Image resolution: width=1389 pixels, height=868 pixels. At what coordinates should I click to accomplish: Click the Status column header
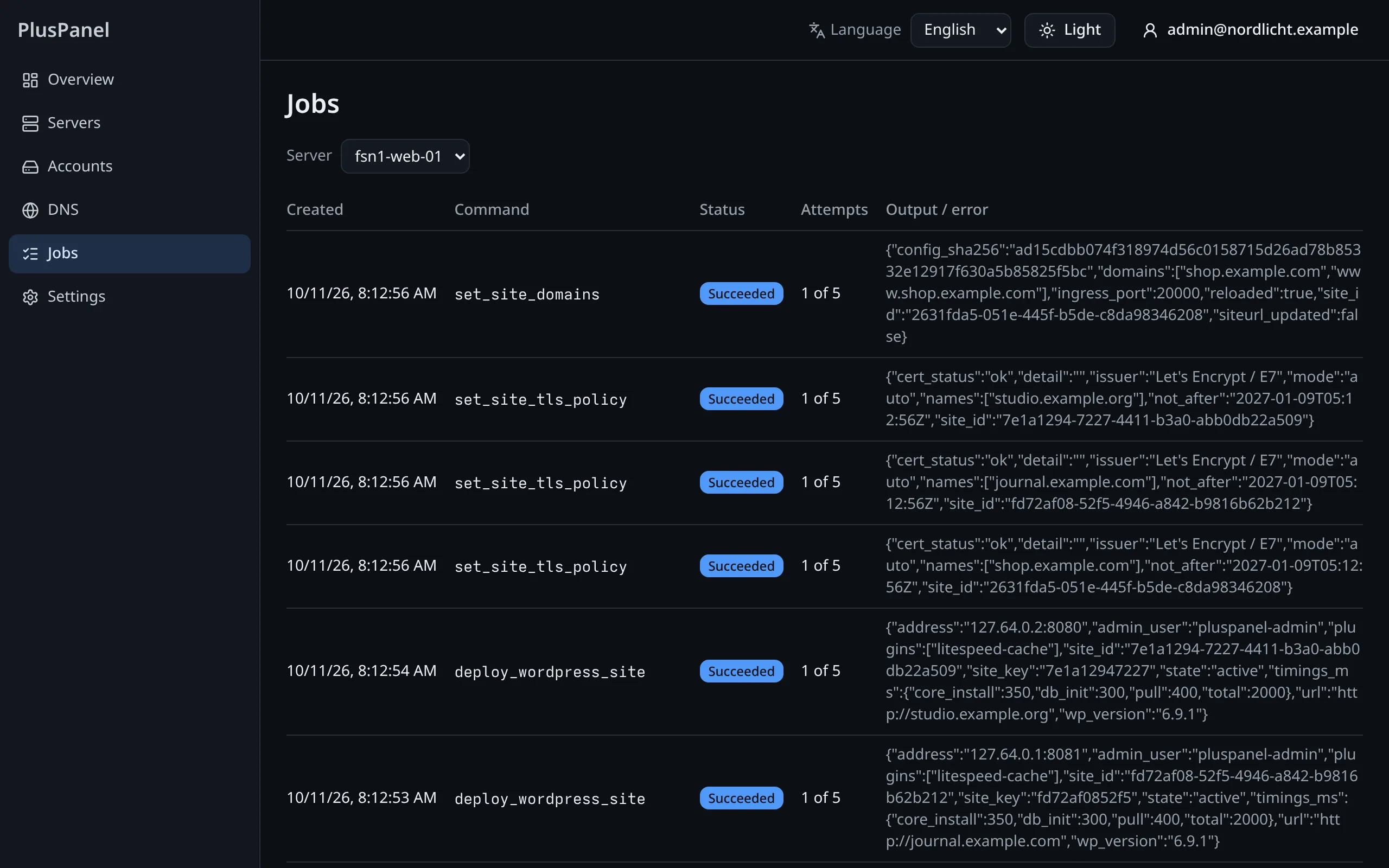point(722,209)
